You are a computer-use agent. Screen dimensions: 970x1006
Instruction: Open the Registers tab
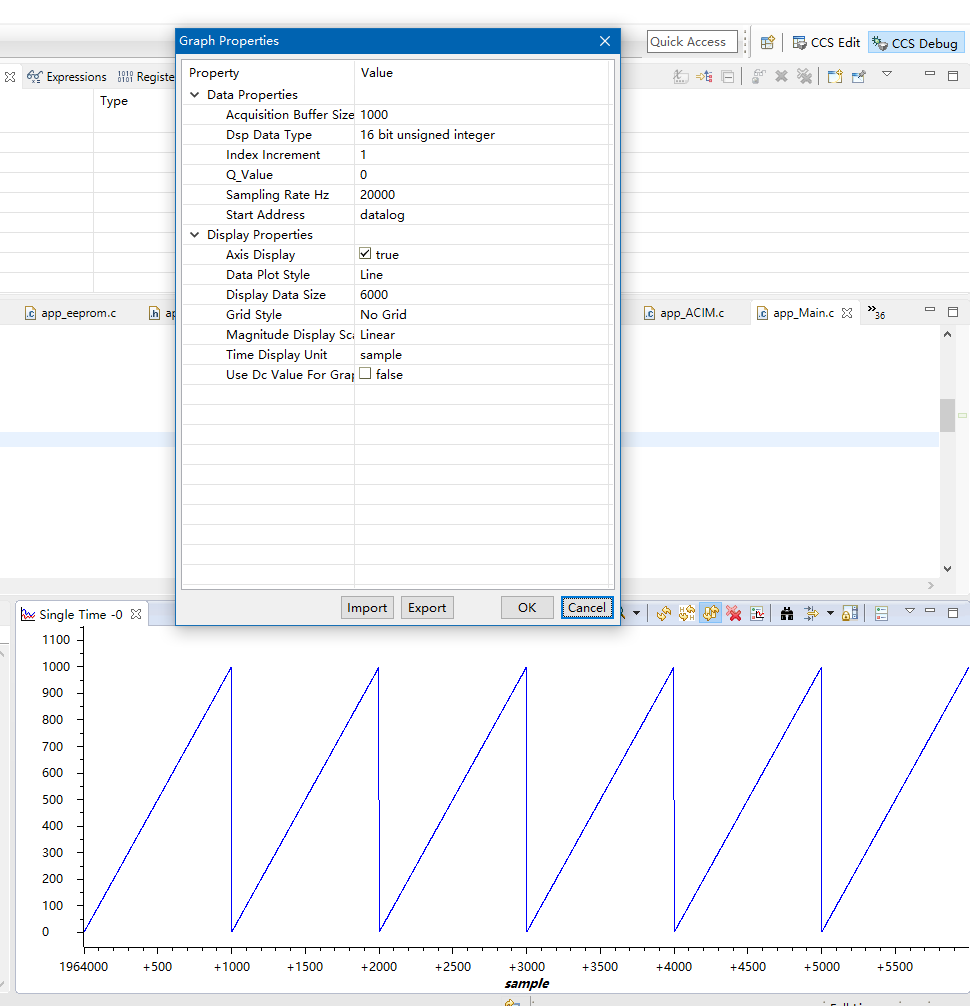146,76
